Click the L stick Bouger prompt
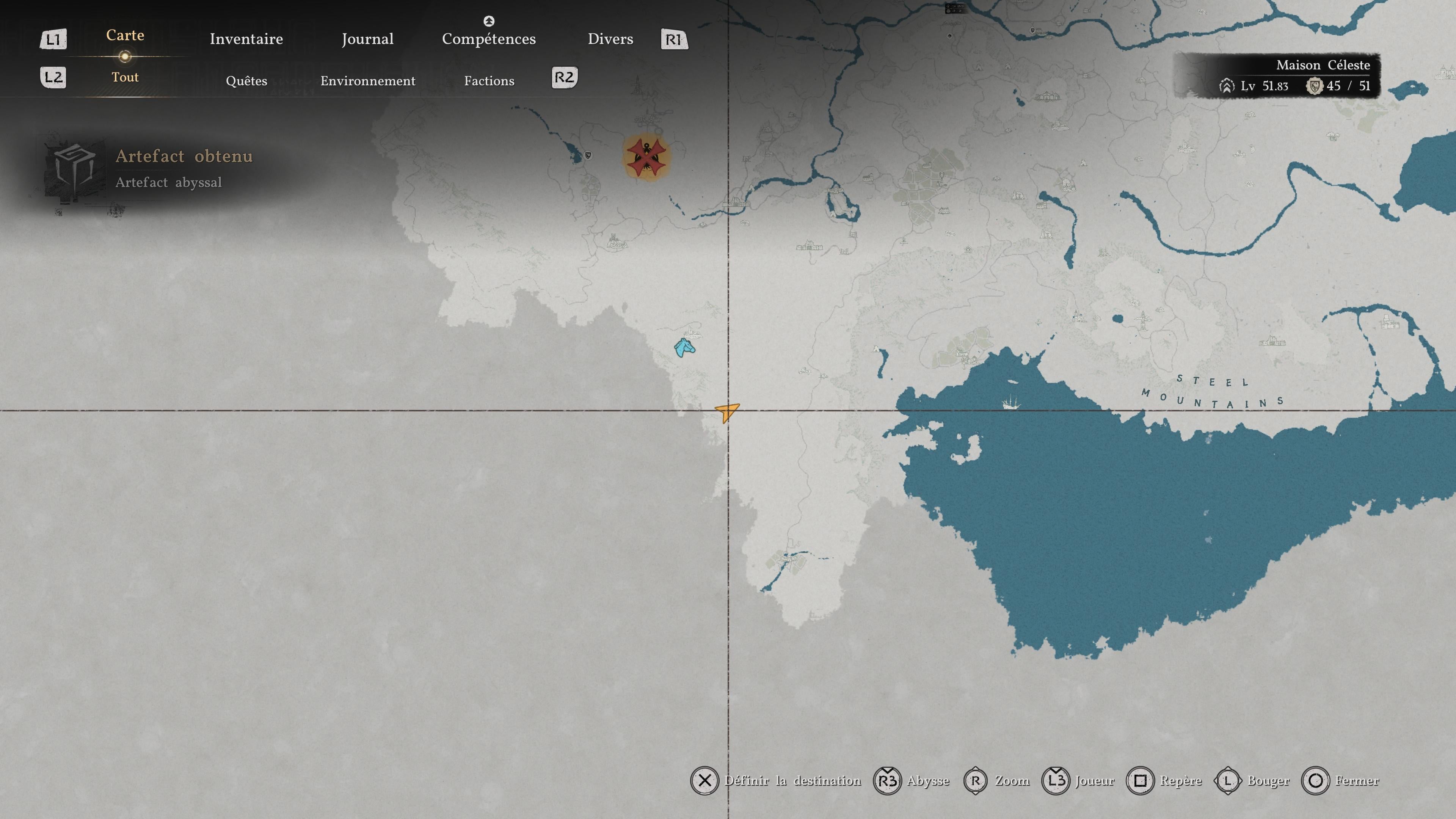 [1252, 781]
